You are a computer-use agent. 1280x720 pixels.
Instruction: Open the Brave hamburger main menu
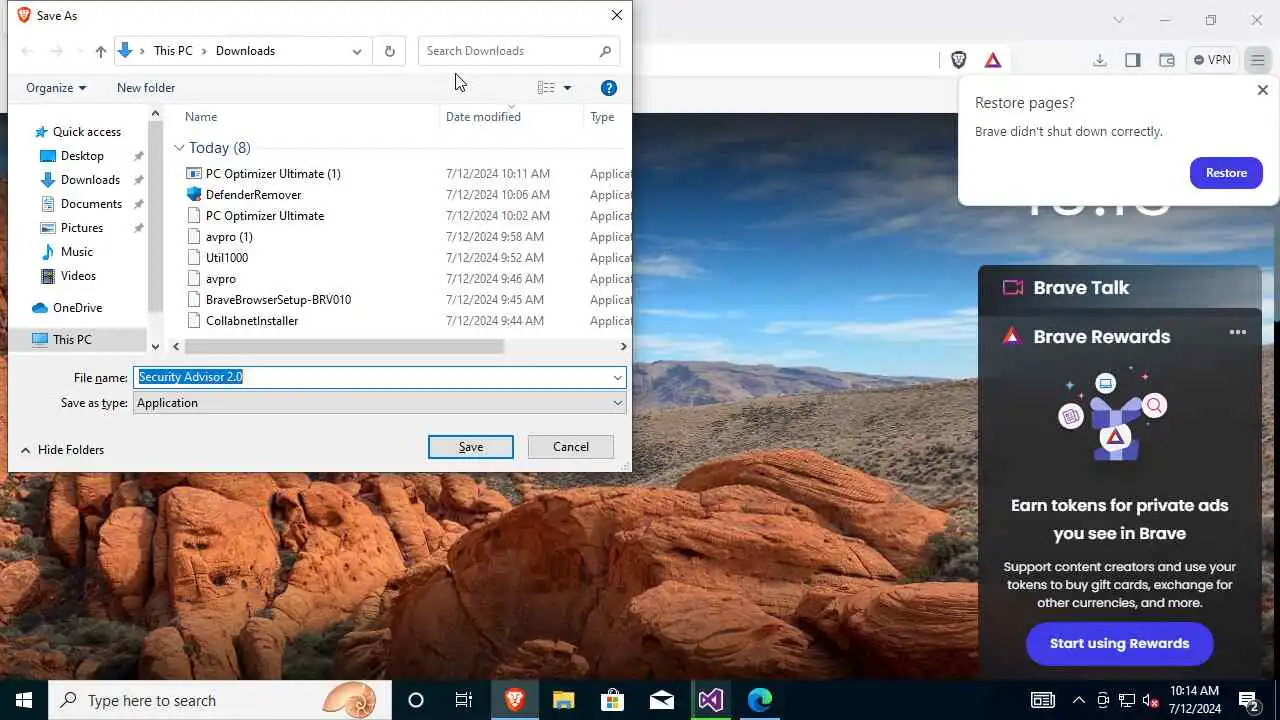point(1258,60)
